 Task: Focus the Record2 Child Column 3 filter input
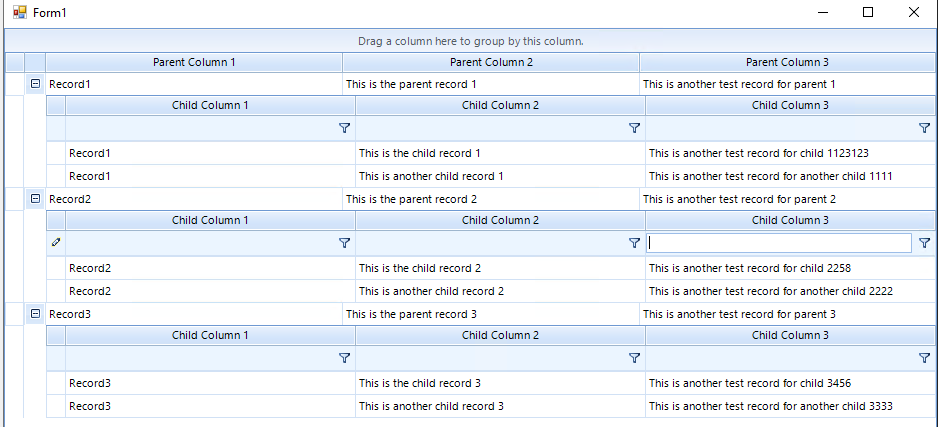pyautogui.click(x=779, y=243)
